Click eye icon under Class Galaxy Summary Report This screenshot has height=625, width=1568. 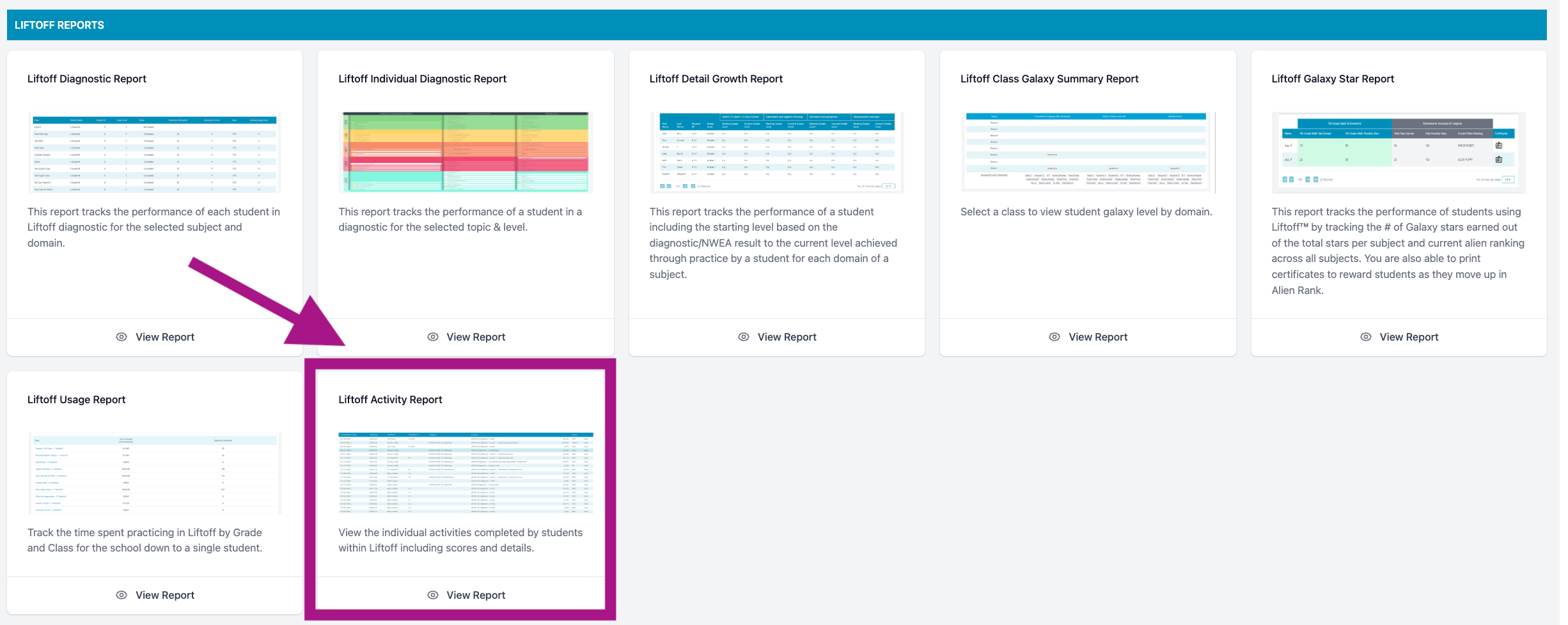click(x=1054, y=337)
